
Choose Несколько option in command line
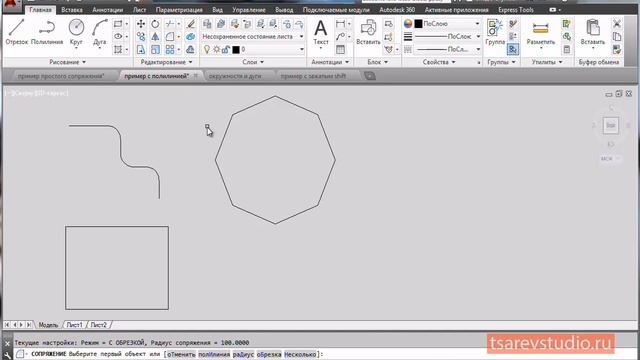pyautogui.click(x=300, y=354)
